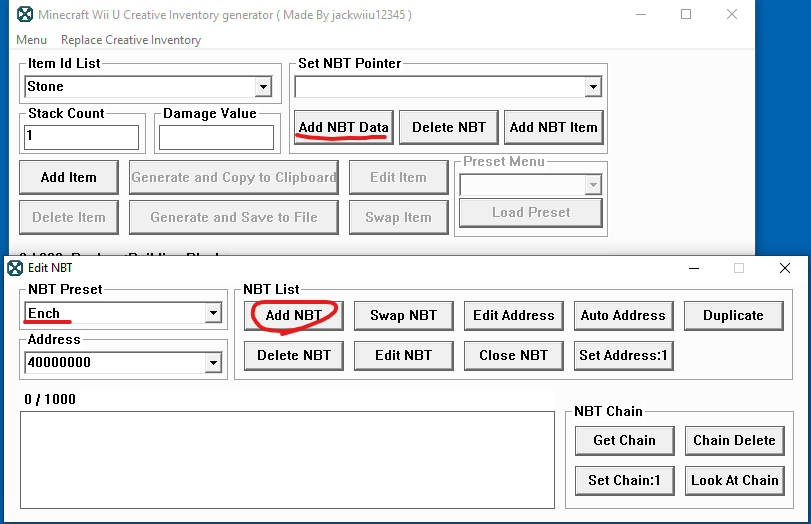
Task: Click Delete NBT in the Edit NBT window
Action: pyautogui.click(x=294, y=355)
